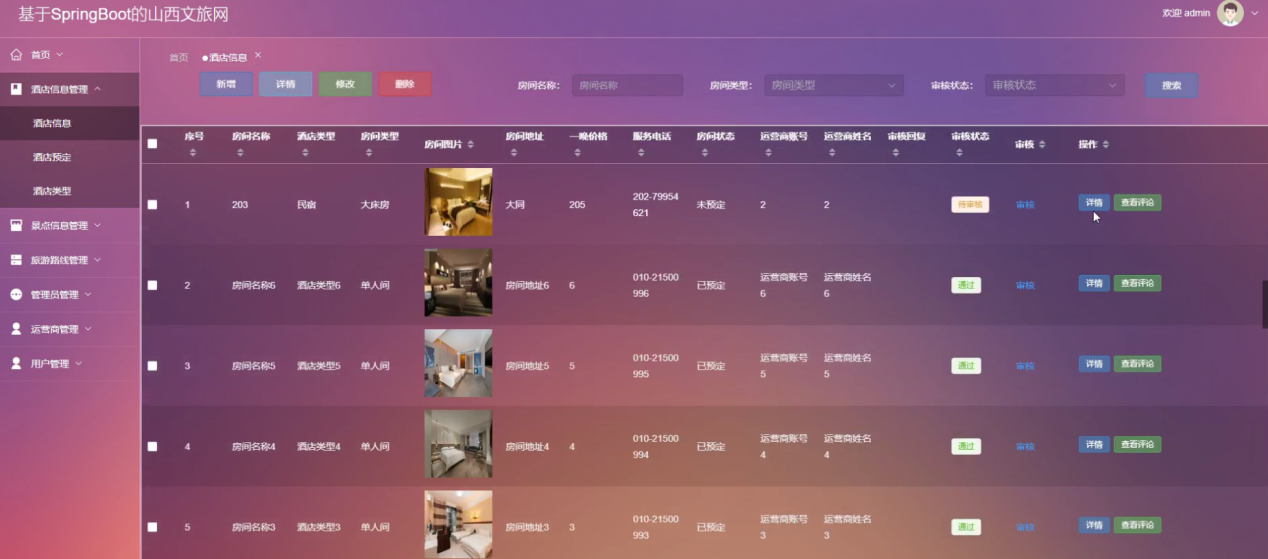This screenshot has height=559, width=1268.
Task: Click the 房间名称 search input field
Action: click(x=627, y=85)
